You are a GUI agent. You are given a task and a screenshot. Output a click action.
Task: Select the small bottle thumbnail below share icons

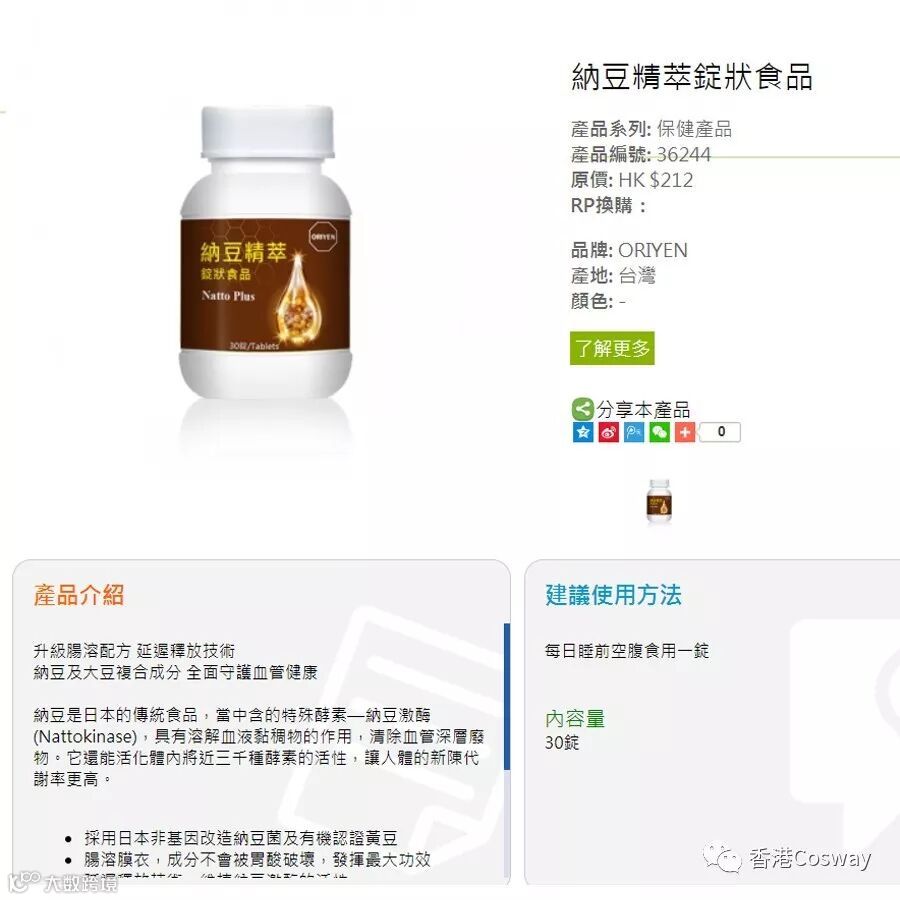[659, 501]
